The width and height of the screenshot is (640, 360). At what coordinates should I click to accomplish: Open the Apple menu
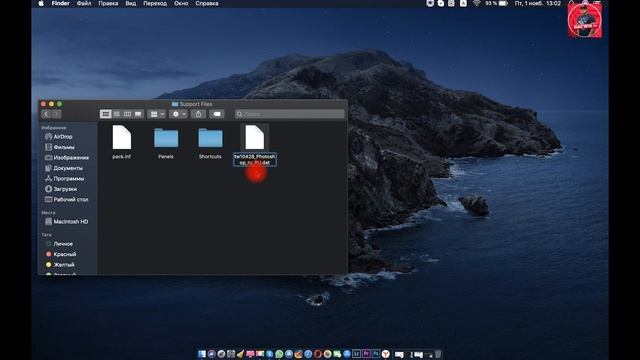pyautogui.click(x=41, y=3)
